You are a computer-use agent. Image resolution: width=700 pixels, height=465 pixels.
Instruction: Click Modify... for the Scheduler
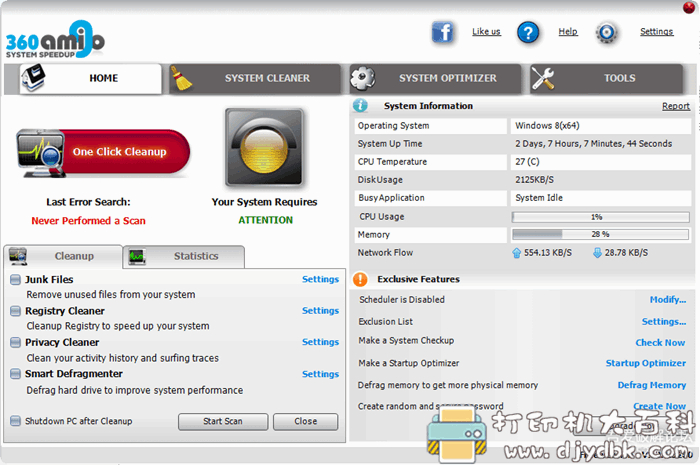667,300
